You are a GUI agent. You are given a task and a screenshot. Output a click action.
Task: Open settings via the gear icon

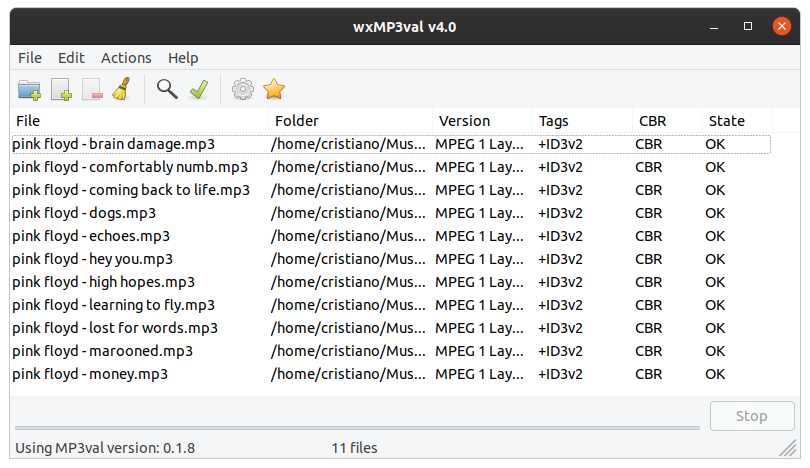[243, 89]
